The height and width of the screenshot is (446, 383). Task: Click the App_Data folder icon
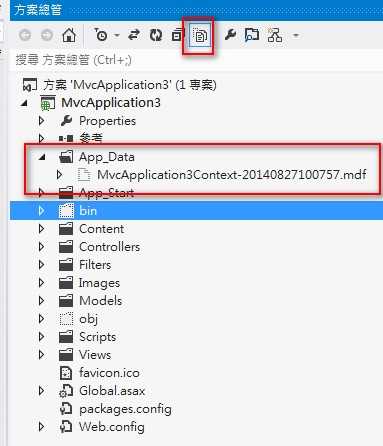(66, 157)
